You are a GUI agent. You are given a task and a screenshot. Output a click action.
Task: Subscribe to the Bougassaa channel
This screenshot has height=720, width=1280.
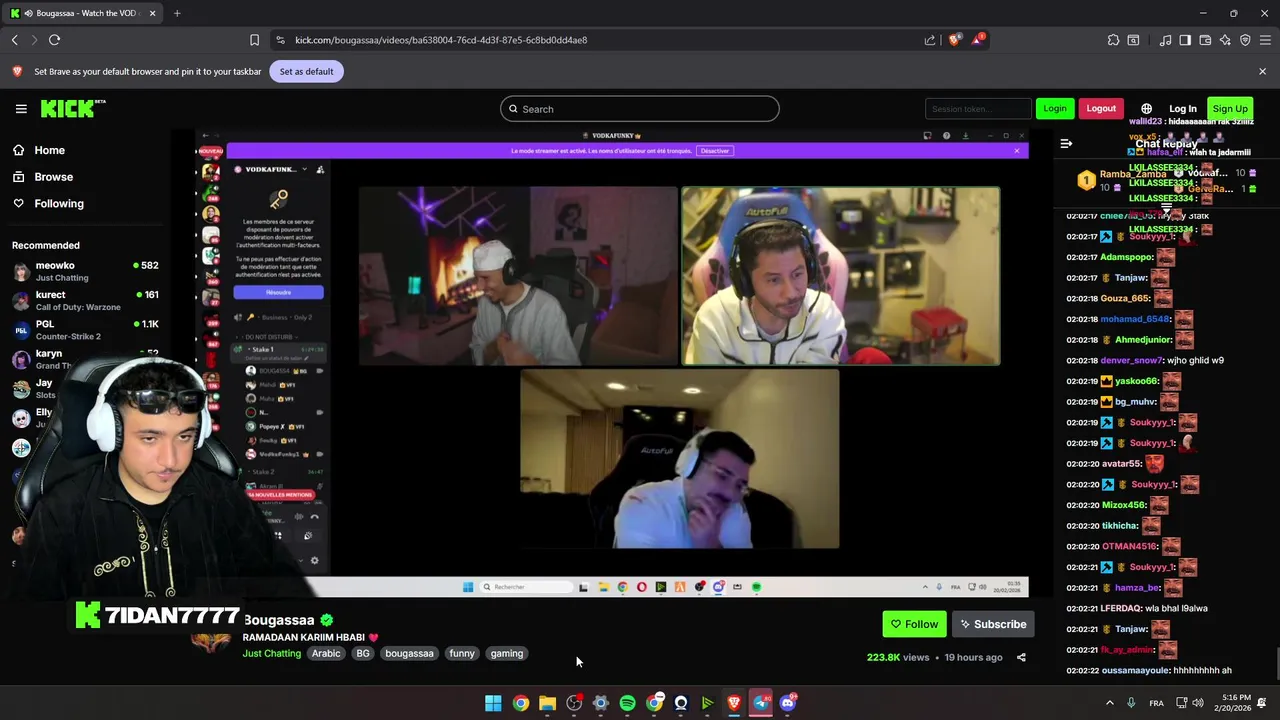pyautogui.click(x=994, y=624)
